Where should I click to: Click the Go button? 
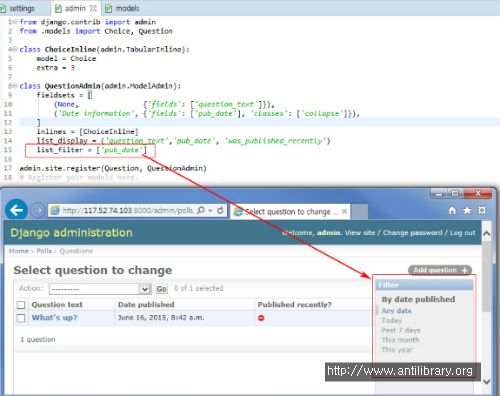(162, 289)
